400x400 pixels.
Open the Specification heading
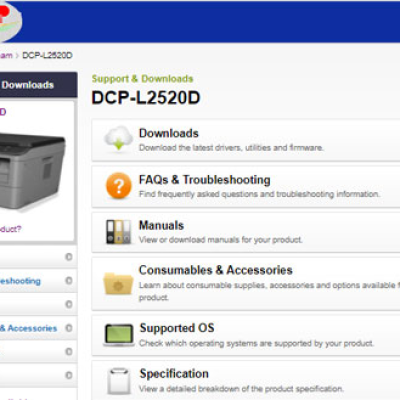[x=174, y=374]
